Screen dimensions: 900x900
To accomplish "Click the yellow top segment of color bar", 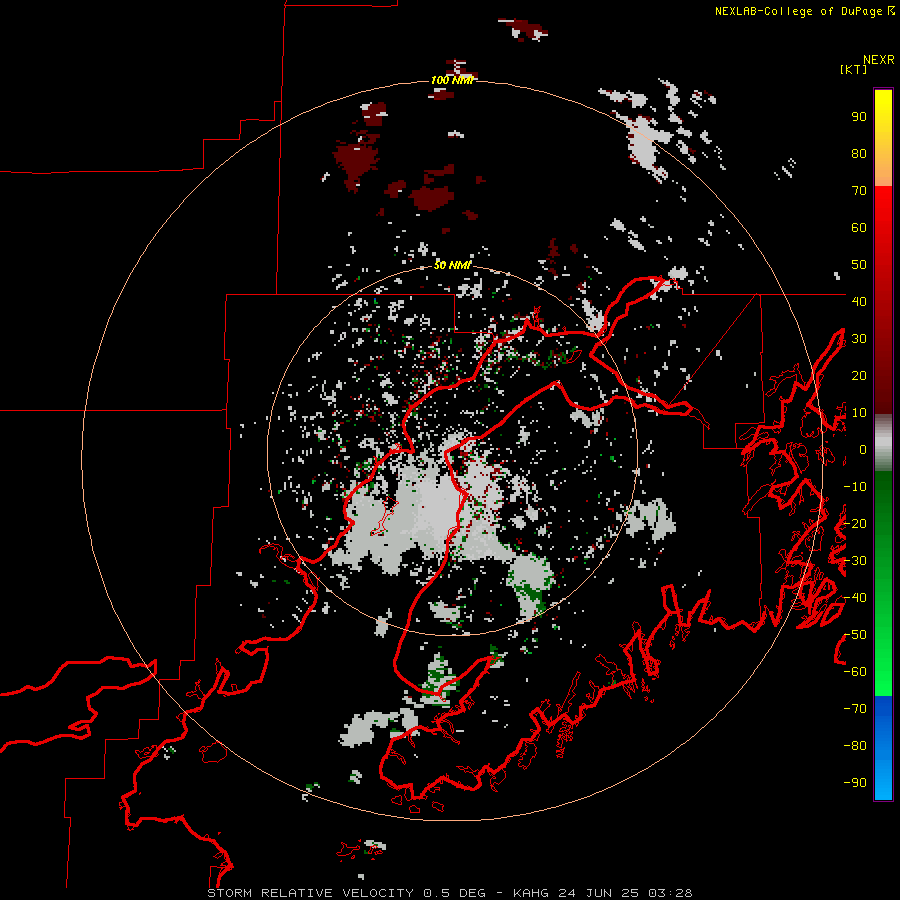I will coord(883,138).
